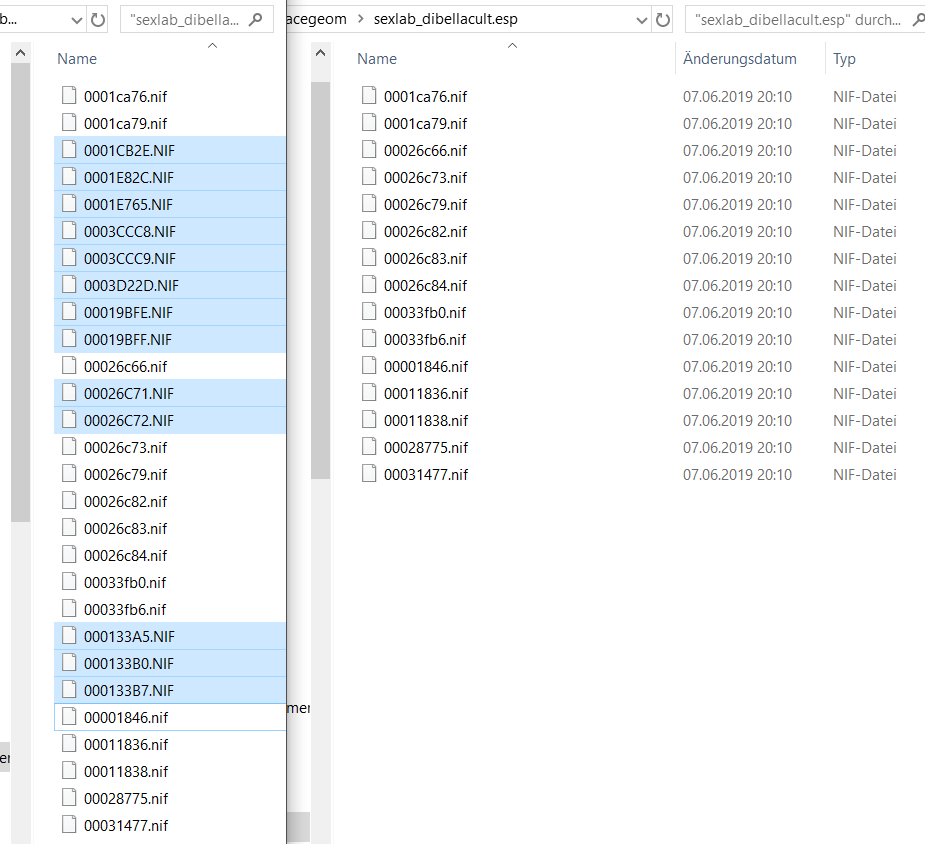This screenshot has height=844, width=925.
Task: Select 0001ca76.nif in left window
Action: point(170,97)
